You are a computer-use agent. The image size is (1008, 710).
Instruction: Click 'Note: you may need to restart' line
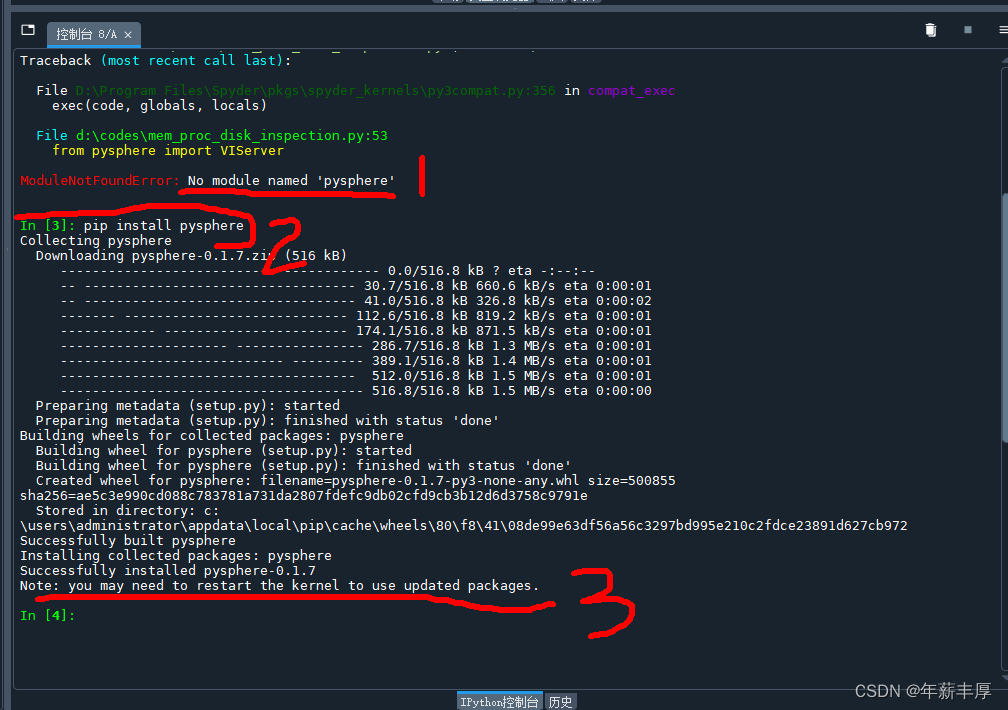[279, 585]
